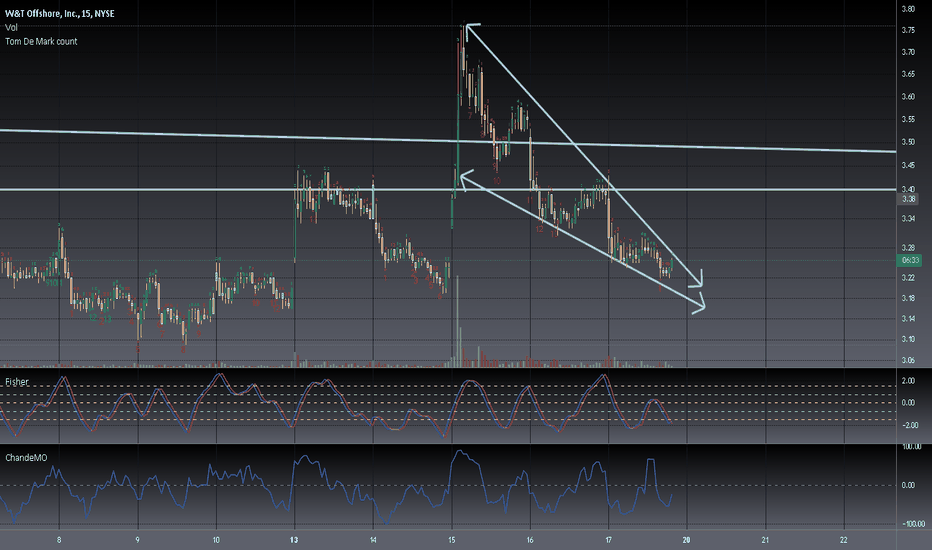Click date label 17 on the time axis
932x550 pixels.
tap(608, 540)
